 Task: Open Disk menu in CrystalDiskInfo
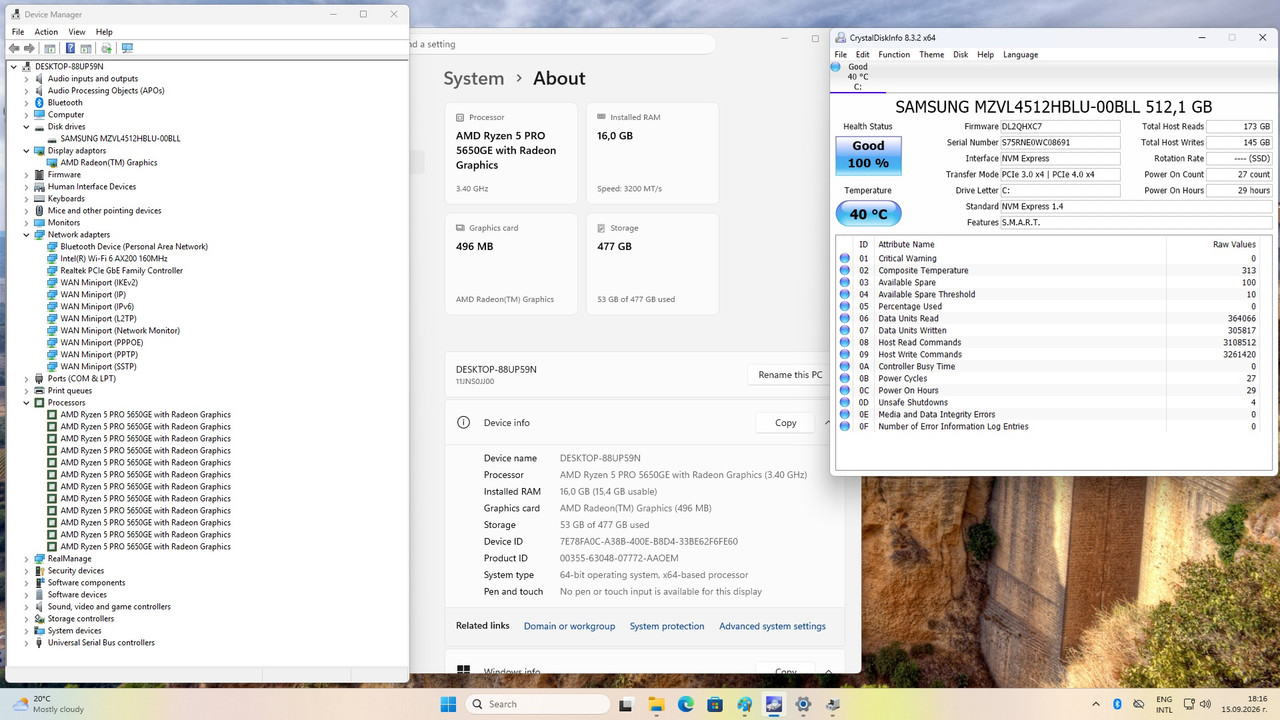[960, 55]
